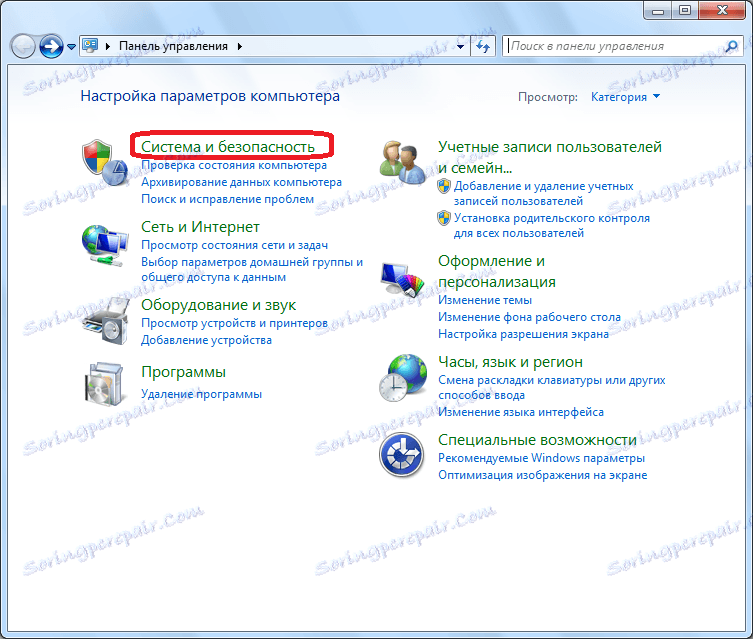Open the Ease of Access circular icon
753x639 pixels.
[x=401, y=454]
